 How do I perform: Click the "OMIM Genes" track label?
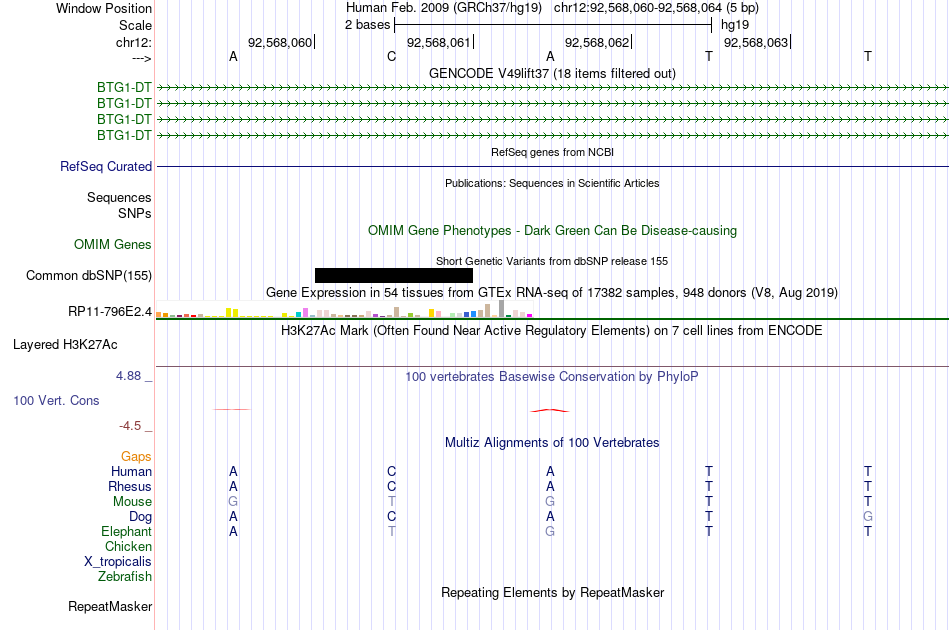[113, 244]
